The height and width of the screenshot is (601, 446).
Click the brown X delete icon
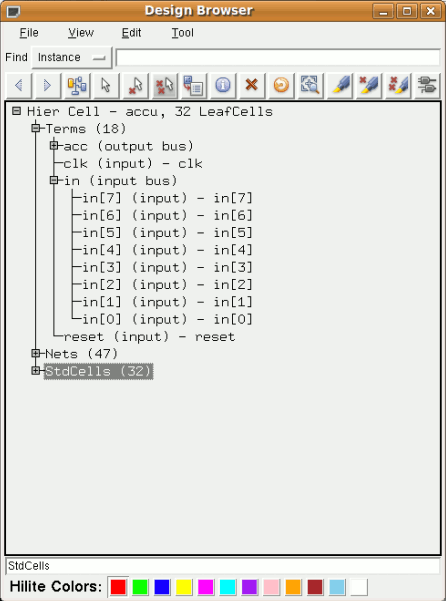point(251,85)
